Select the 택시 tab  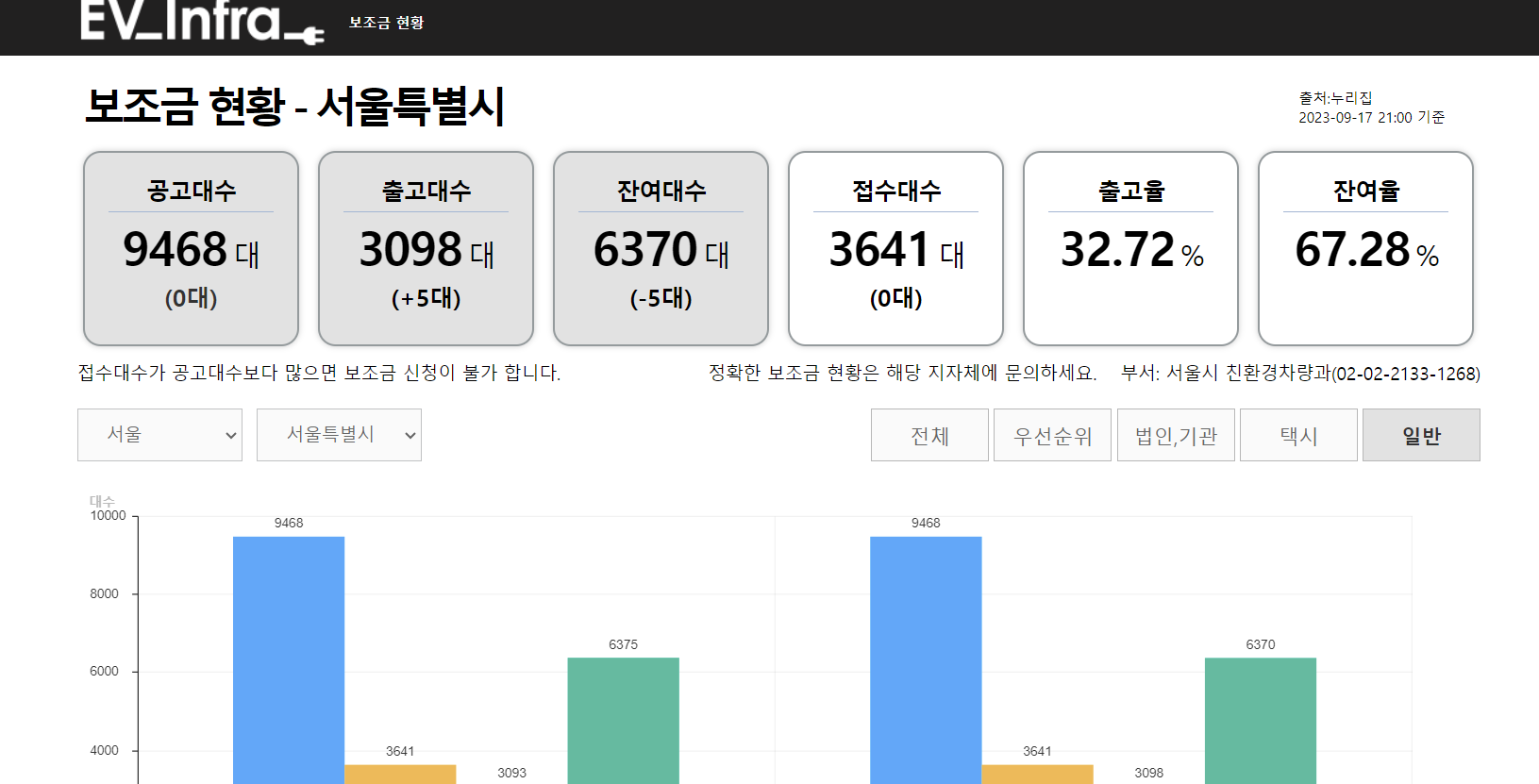1298,435
